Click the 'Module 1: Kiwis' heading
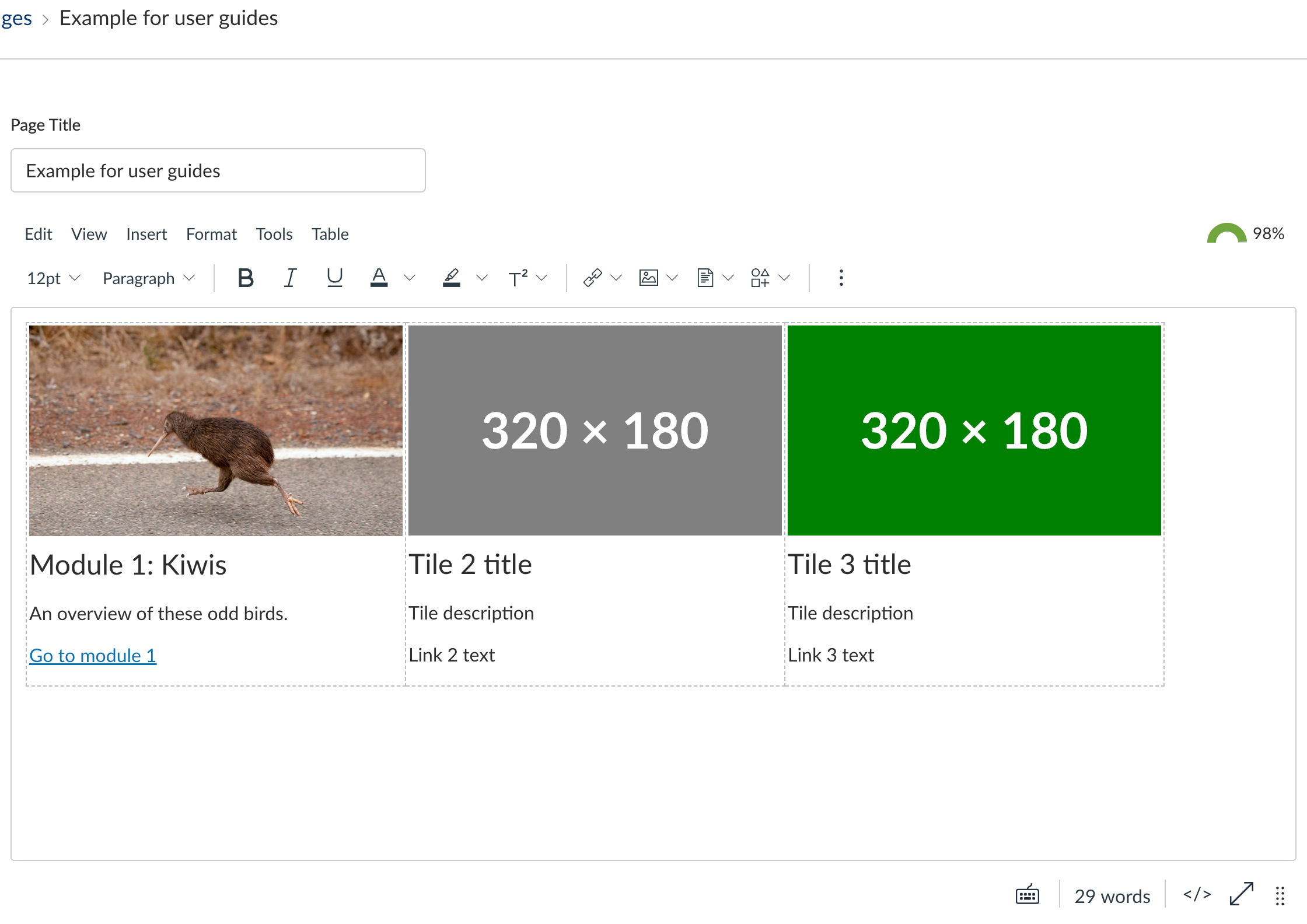The height and width of the screenshot is (924, 1307). (128, 565)
